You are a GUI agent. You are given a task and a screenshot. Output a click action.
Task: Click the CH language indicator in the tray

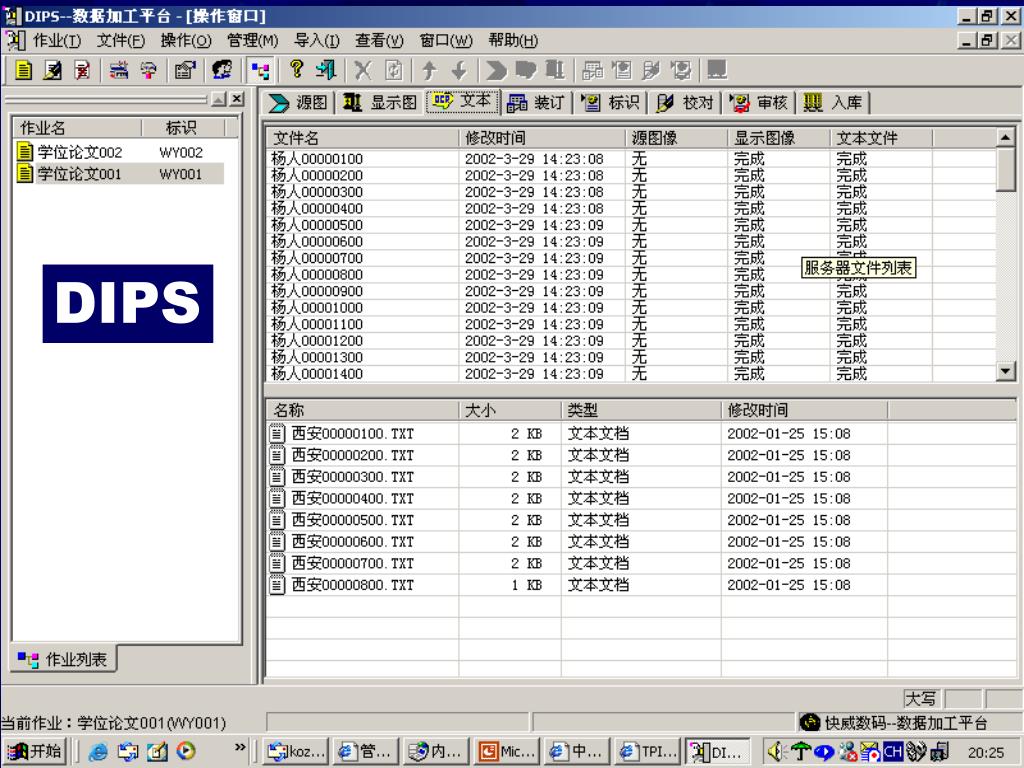pos(892,752)
